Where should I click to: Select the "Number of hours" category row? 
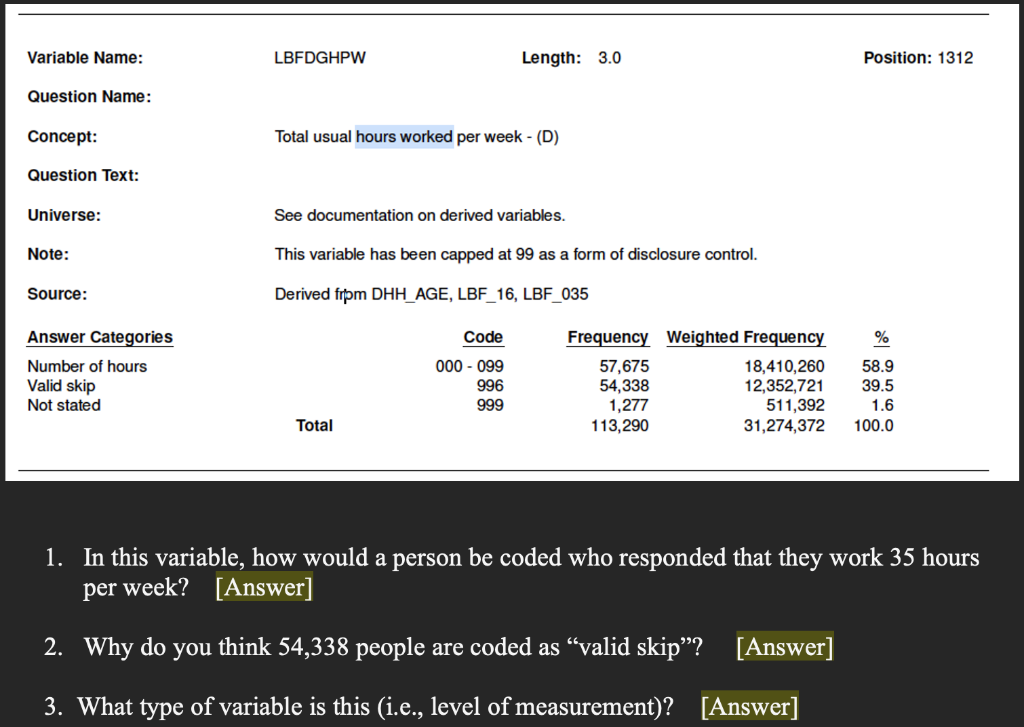click(x=88, y=366)
